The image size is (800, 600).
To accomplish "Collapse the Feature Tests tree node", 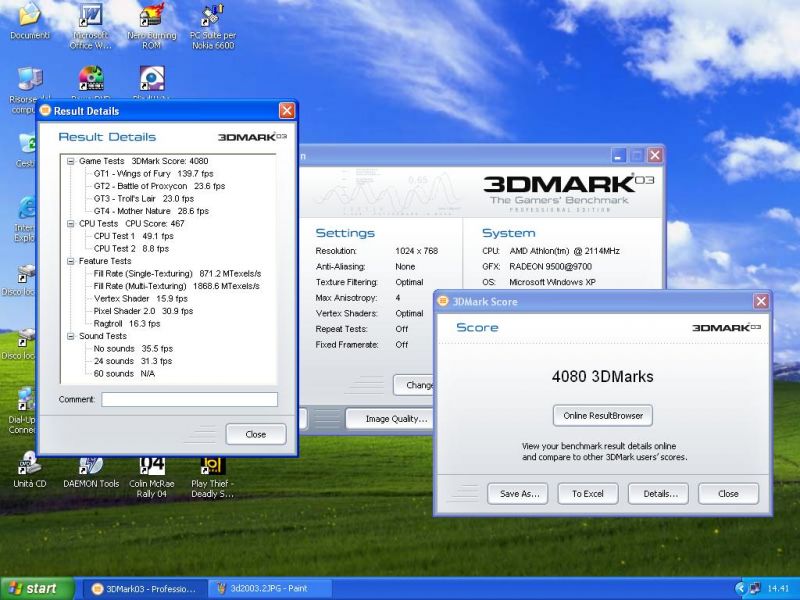I will [70, 261].
